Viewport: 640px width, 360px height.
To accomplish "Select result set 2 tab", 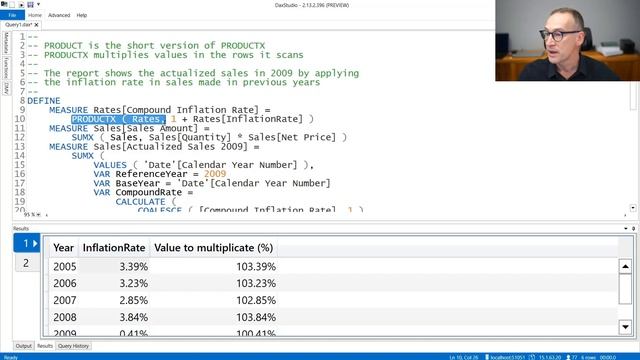I will [27, 263].
